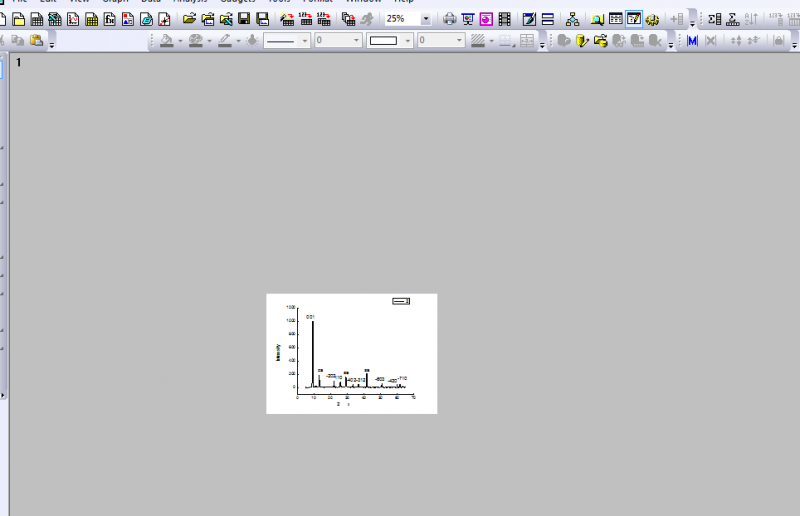Expand the fill color dropdown arrow

coord(180,41)
